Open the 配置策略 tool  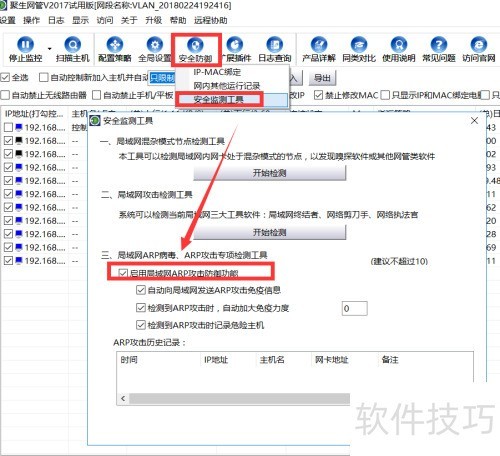pyautogui.click(x=115, y=49)
